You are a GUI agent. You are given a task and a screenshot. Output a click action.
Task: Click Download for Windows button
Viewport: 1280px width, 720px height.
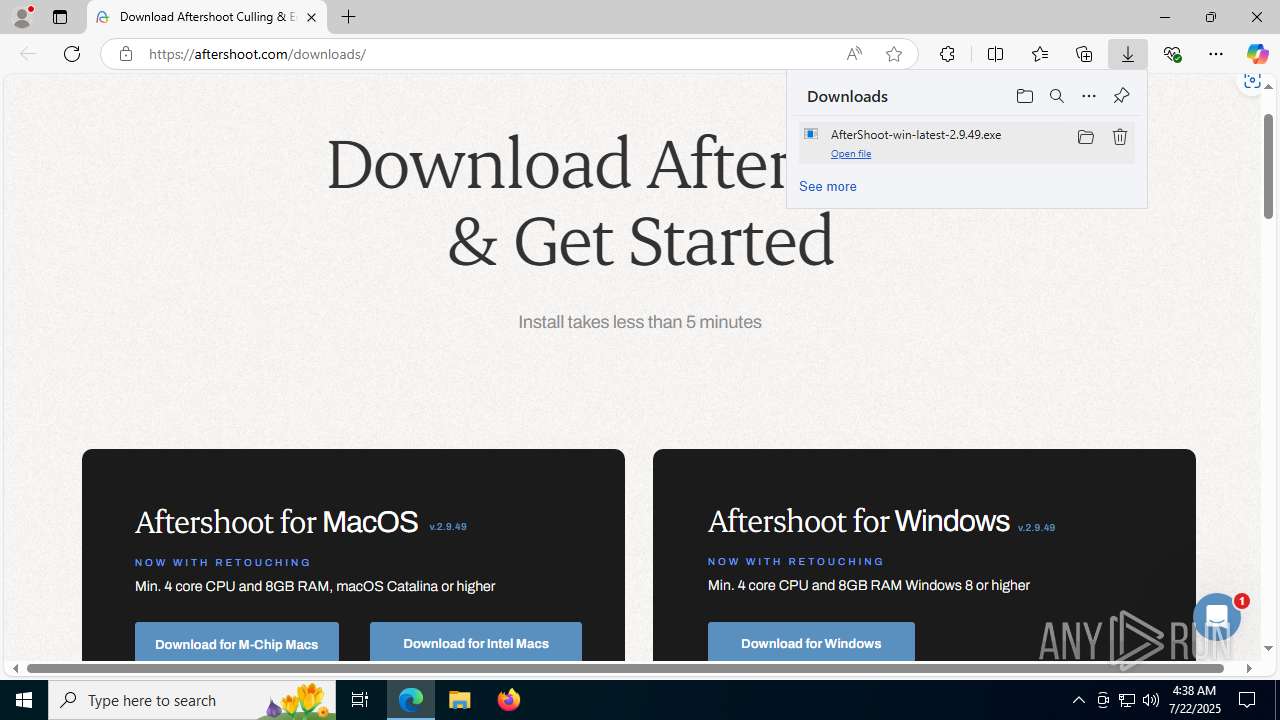(x=811, y=643)
